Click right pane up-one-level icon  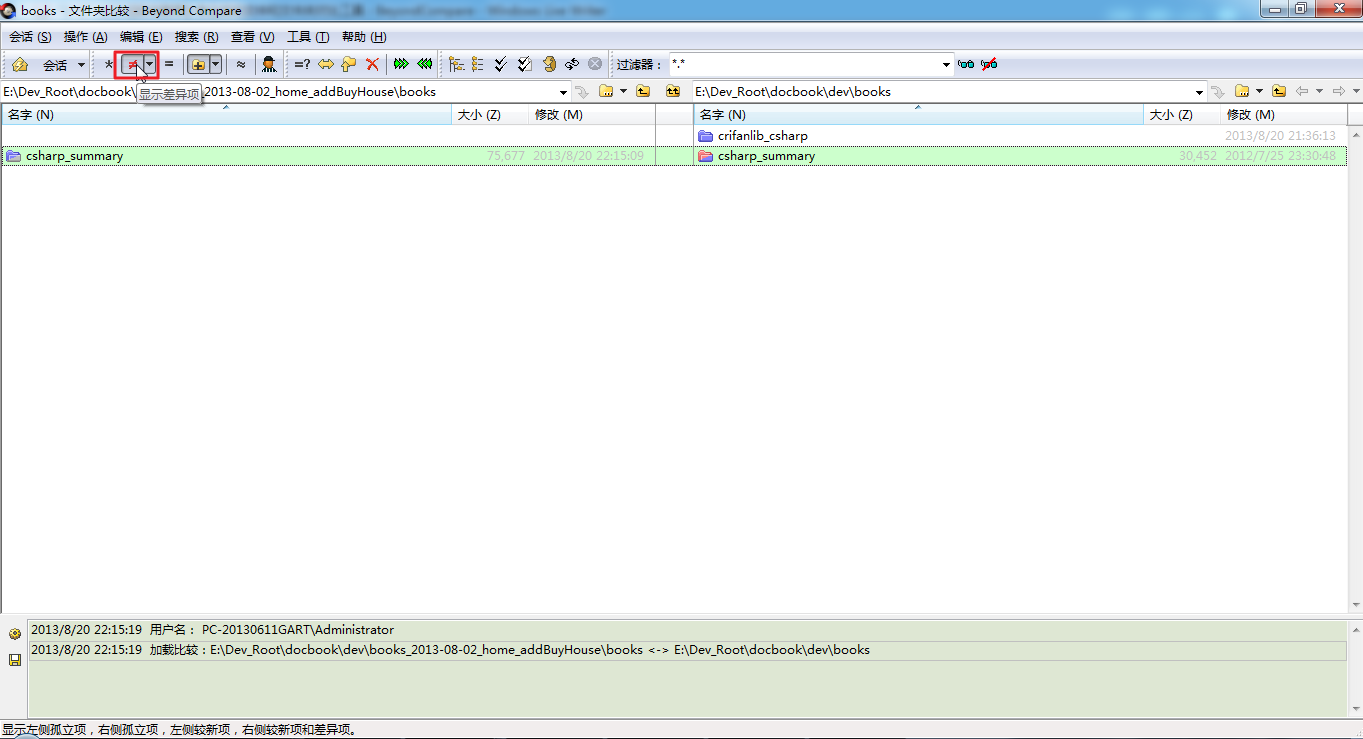[1279, 92]
